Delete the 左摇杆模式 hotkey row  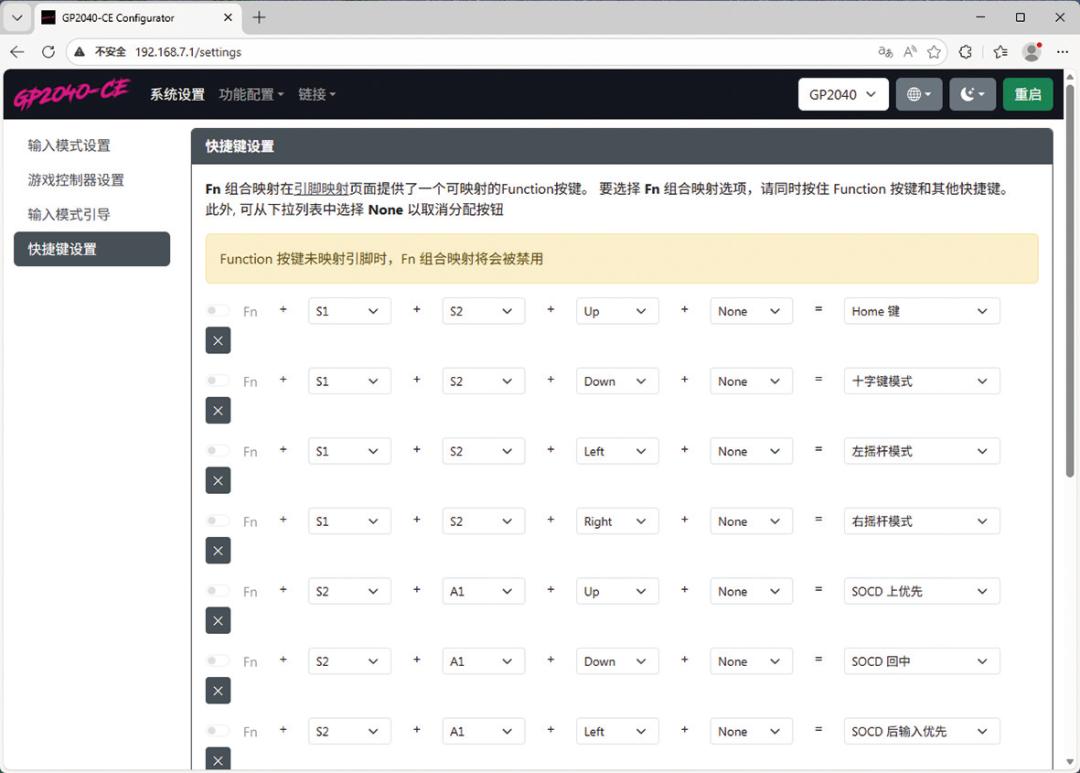(x=218, y=481)
